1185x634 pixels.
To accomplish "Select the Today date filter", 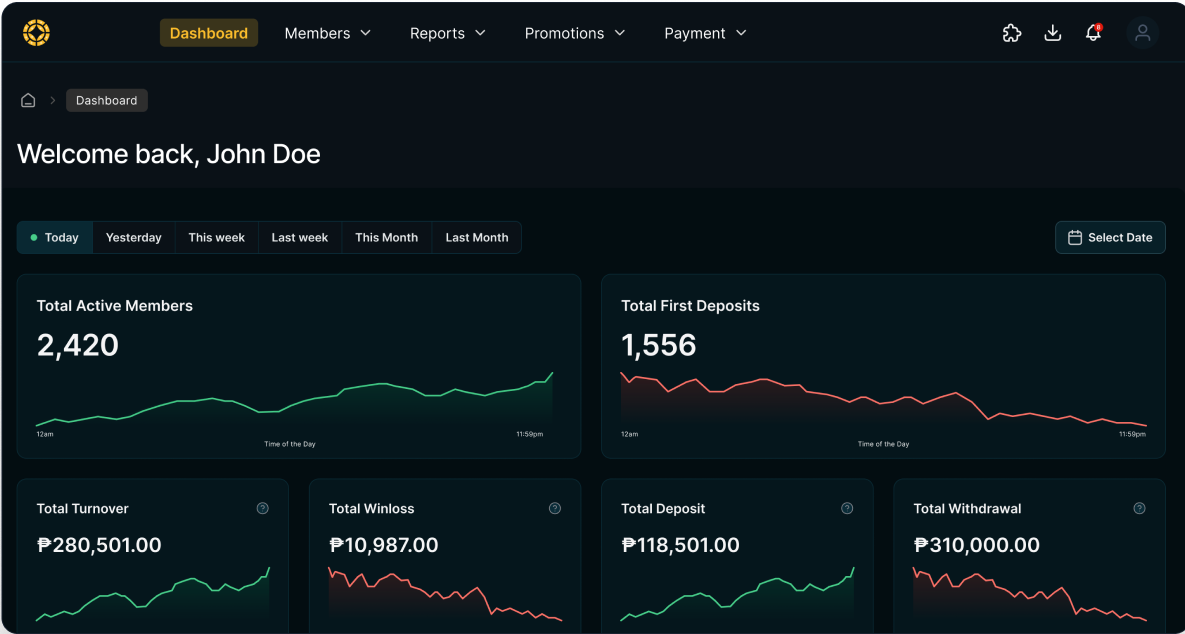I will (55, 237).
